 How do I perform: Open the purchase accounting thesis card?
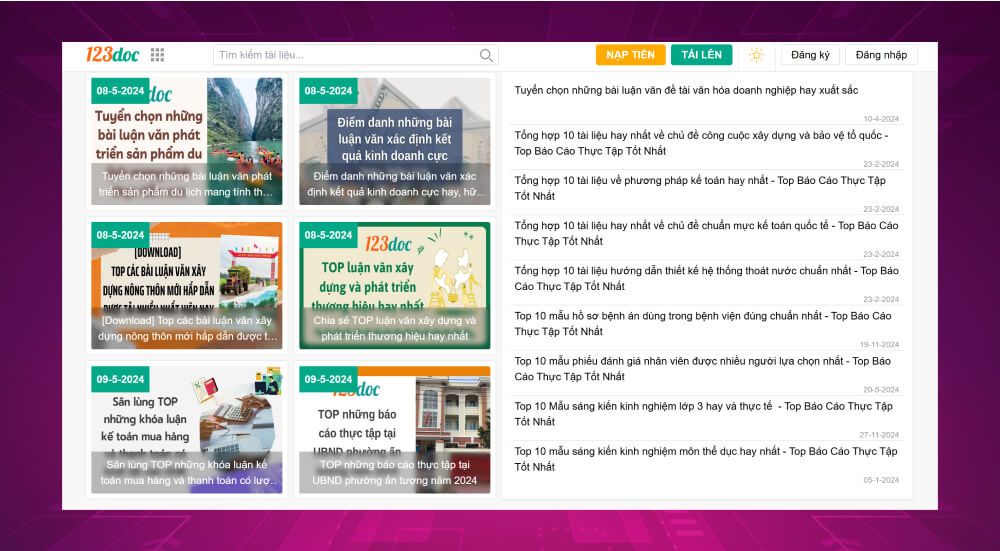(x=186, y=429)
